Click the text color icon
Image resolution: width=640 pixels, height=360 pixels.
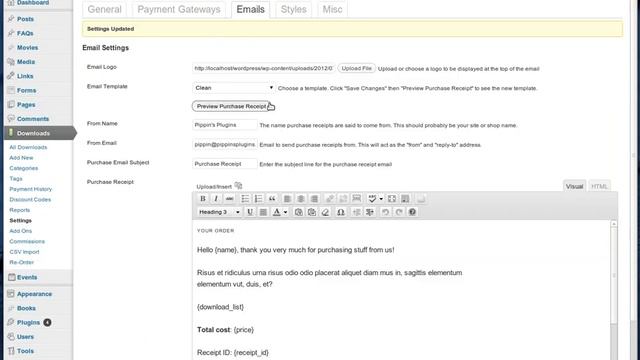(277, 212)
